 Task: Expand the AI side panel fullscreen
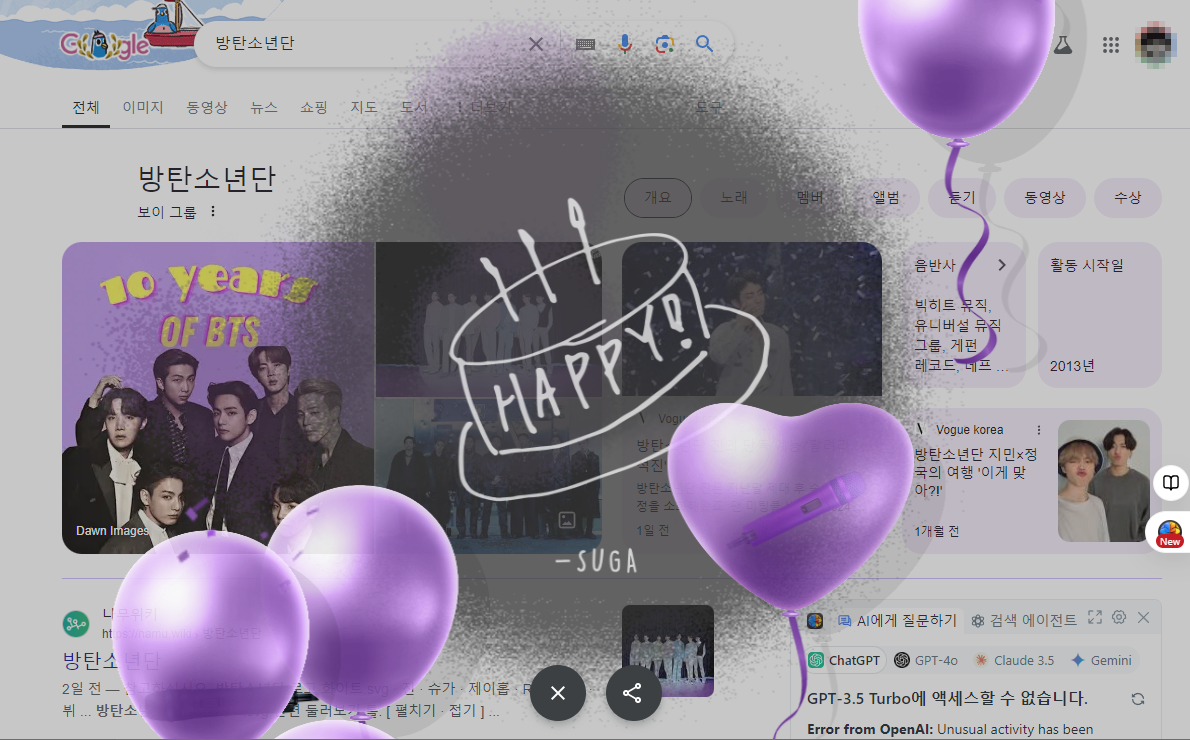pos(1094,617)
